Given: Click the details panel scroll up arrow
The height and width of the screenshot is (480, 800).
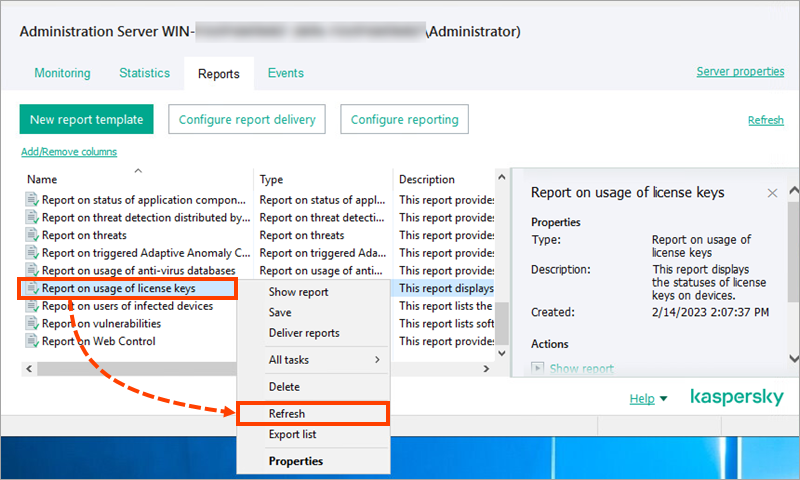Looking at the screenshot, I should 793,191.
